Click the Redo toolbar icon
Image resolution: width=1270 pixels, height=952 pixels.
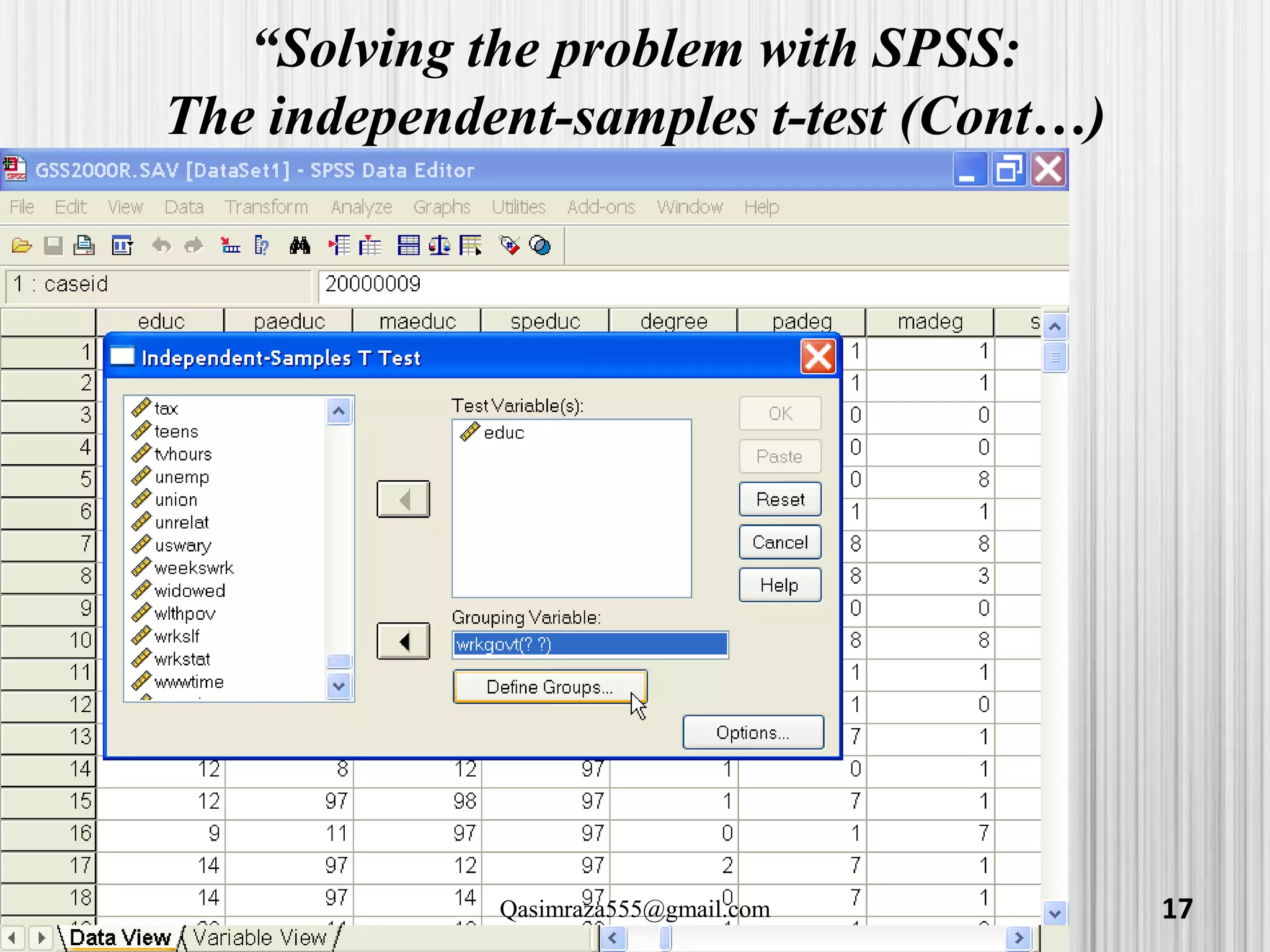click(x=194, y=246)
